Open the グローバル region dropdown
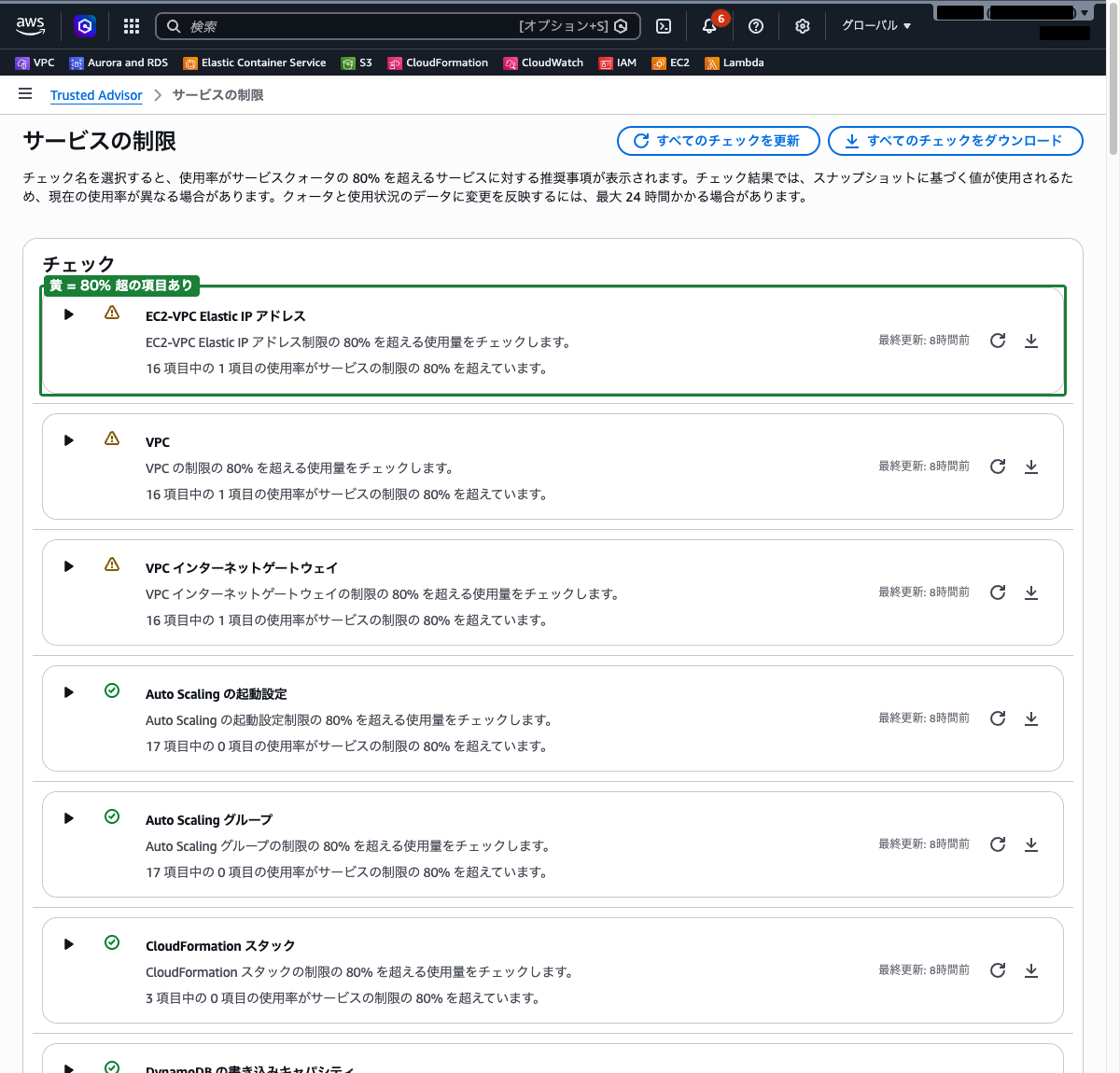 pyautogui.click(x=876, y=26)
